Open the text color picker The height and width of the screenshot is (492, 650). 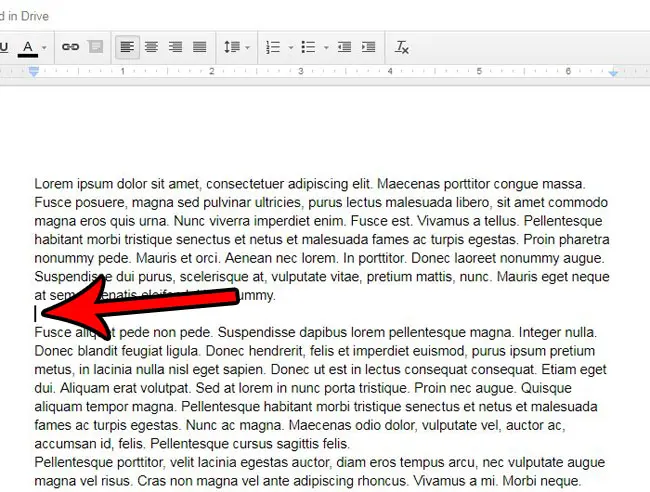point(28,47)
